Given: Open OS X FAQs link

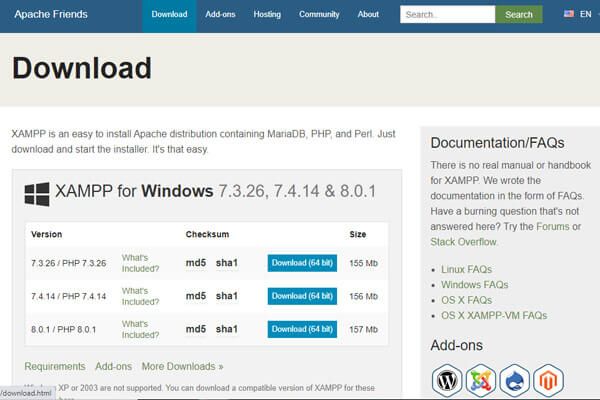Looking at the screenshot, I should tap(466, 300).
